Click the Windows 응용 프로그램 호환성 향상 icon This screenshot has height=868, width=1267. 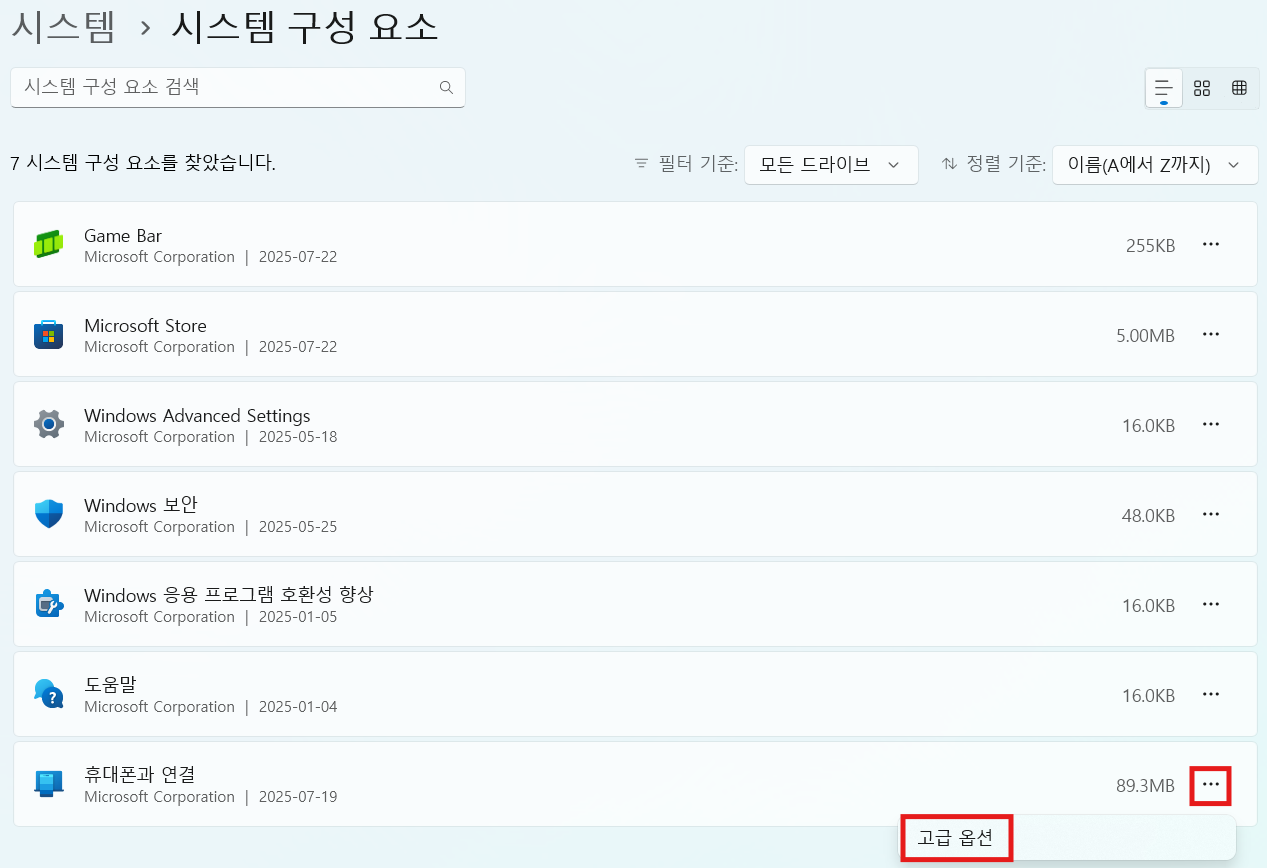pyautogui.click(x=49, y=604)
